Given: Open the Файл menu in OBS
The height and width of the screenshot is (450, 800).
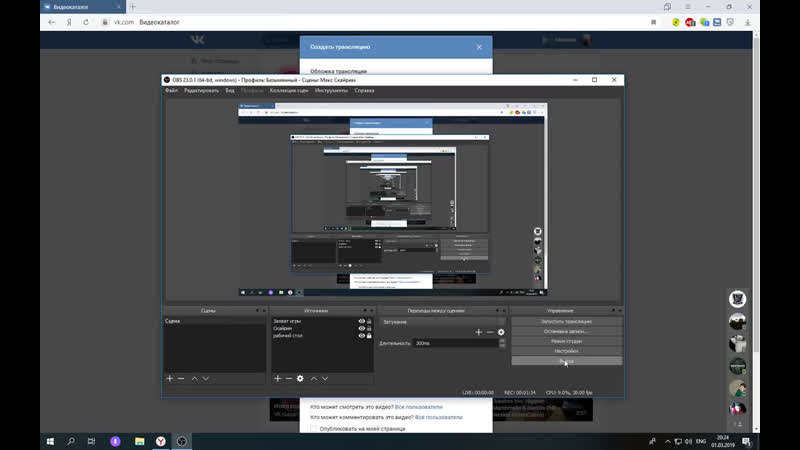Looking at the screenshot, I should [171, 90].
